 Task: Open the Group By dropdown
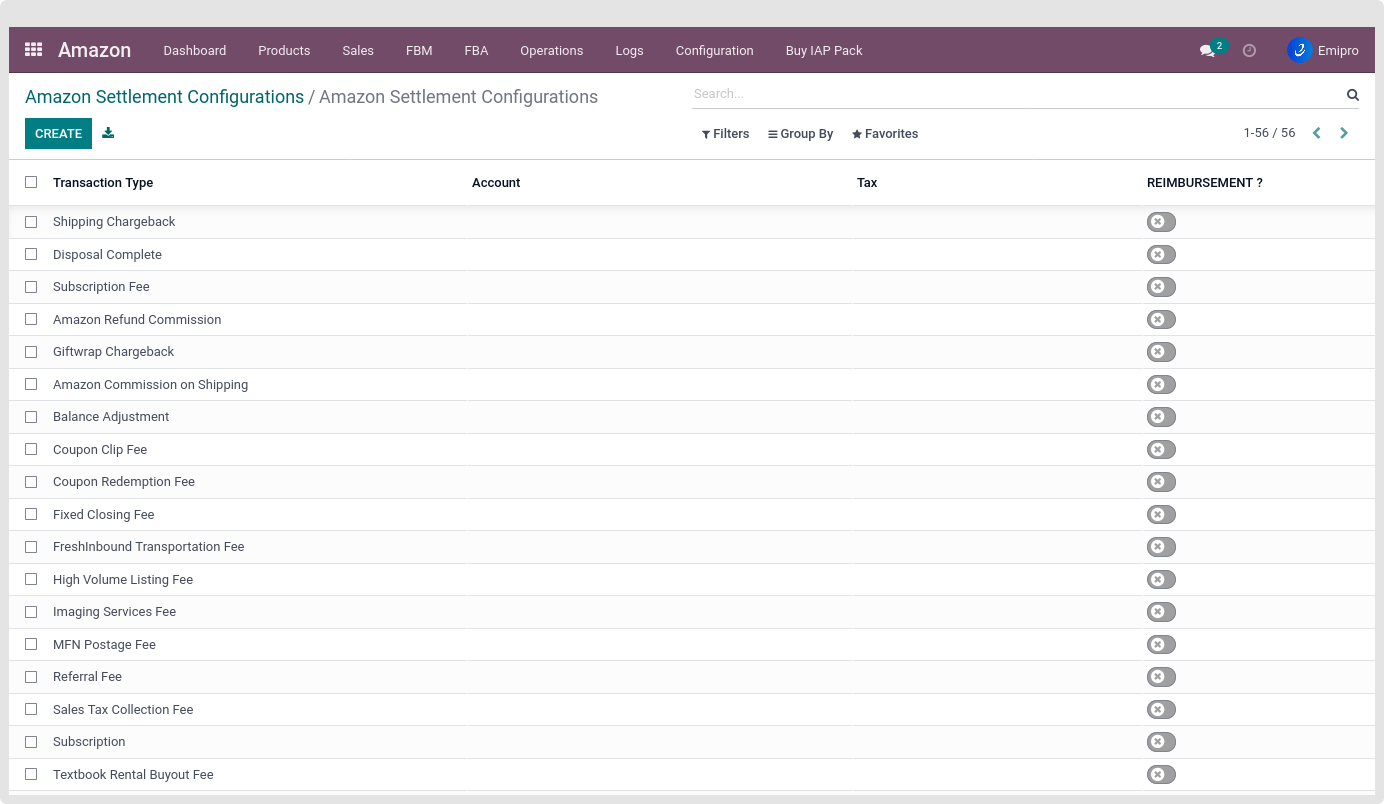click(800, 134)
